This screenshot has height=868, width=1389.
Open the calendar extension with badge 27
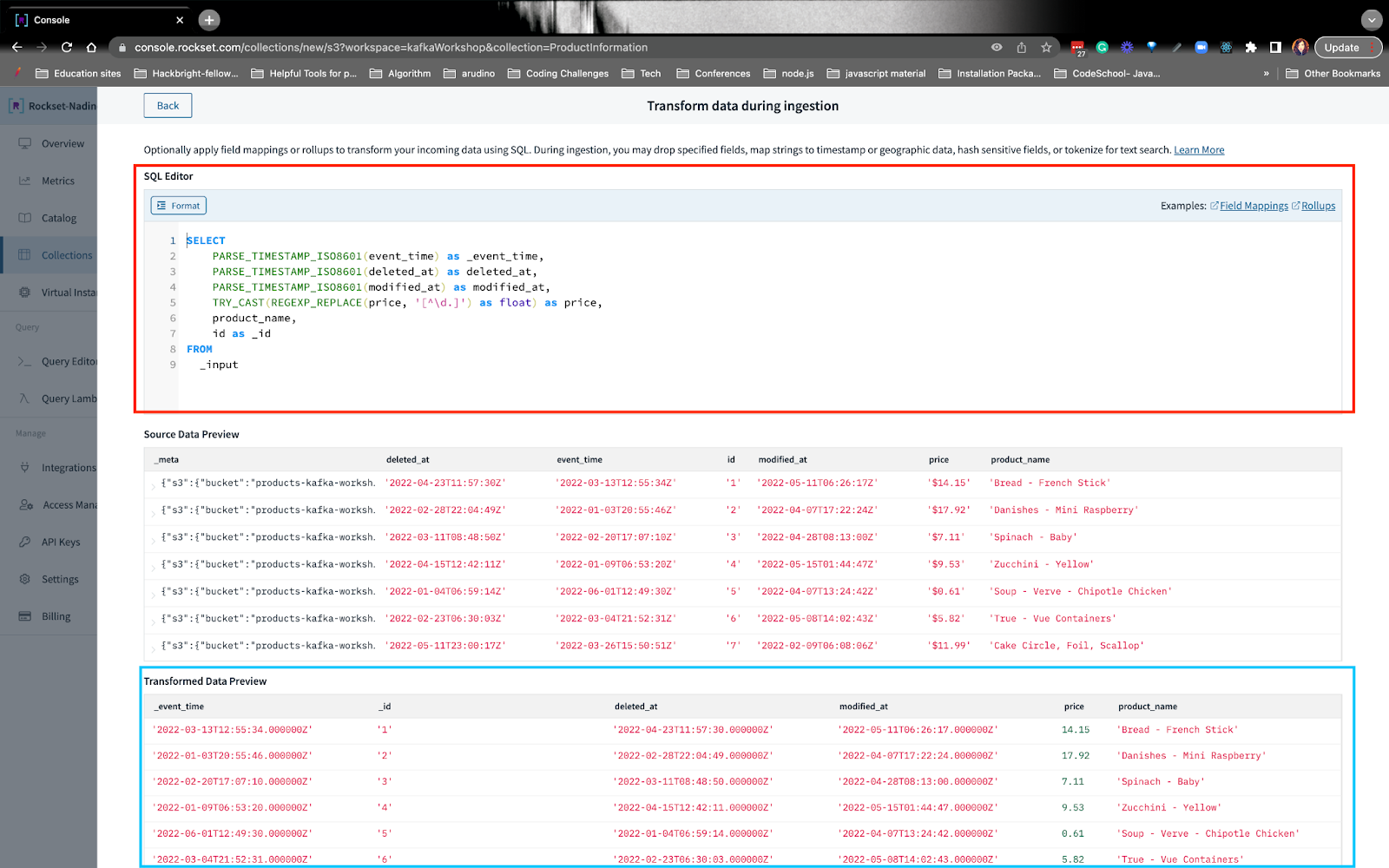tap(1077, 48)
